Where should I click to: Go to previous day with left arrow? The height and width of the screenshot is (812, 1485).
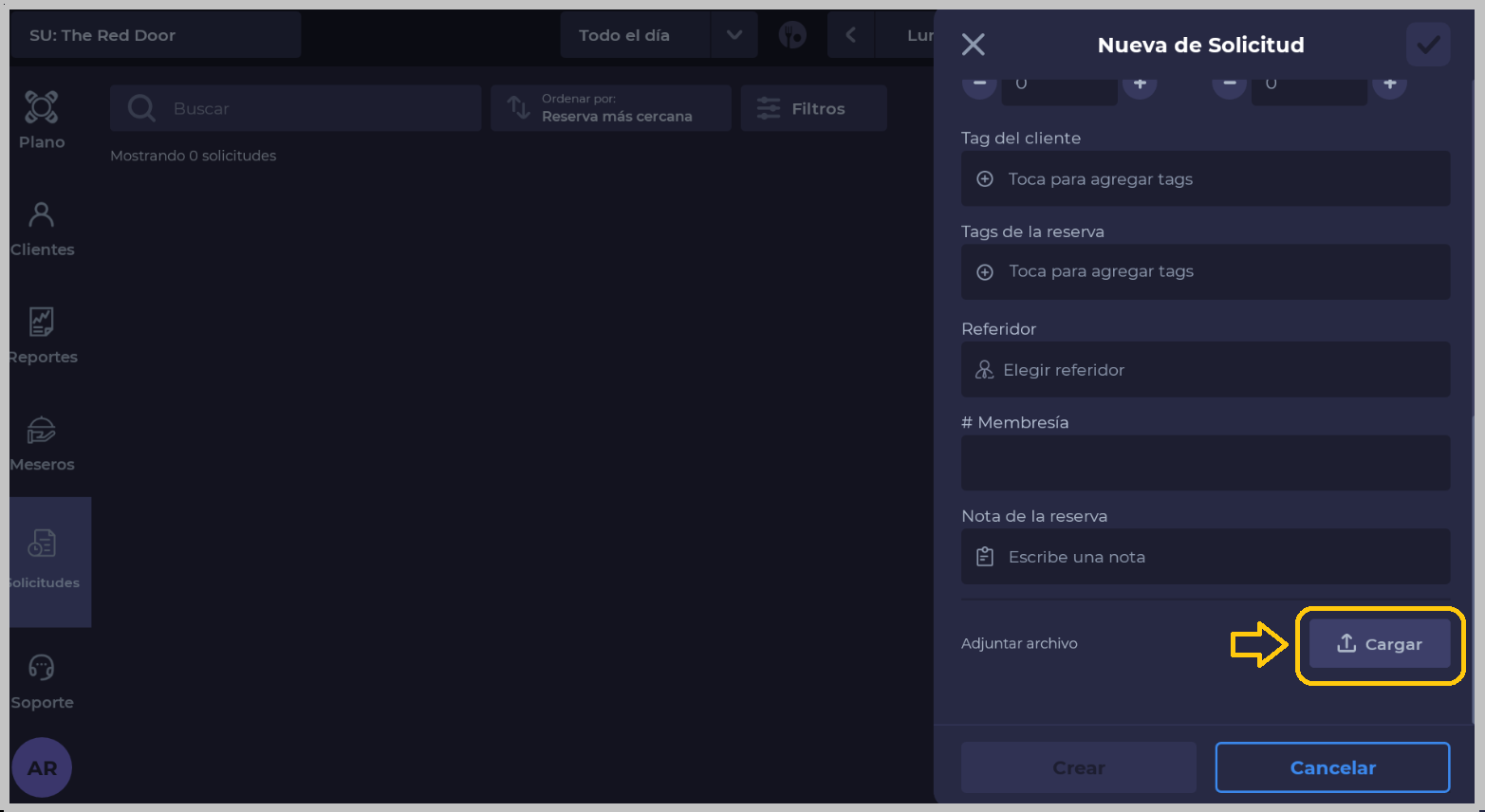point(850,35)
